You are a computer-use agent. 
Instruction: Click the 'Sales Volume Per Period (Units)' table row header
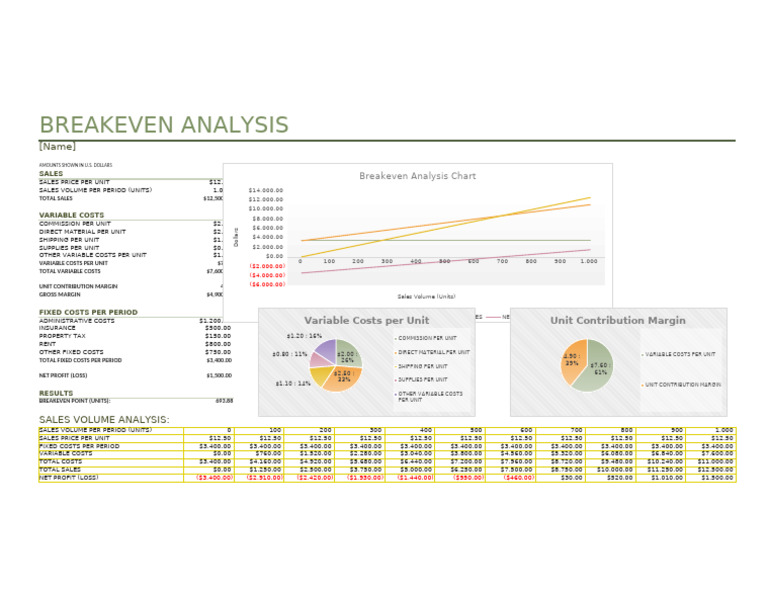click(x=111, y=430)
